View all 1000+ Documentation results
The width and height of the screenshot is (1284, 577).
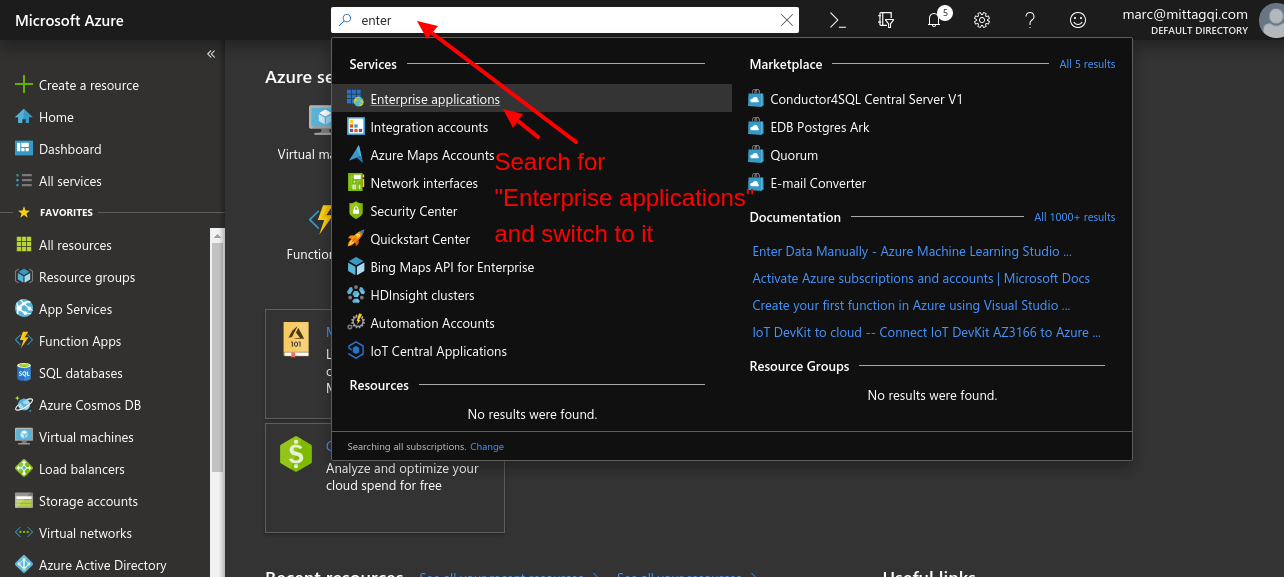(1075, 217)
